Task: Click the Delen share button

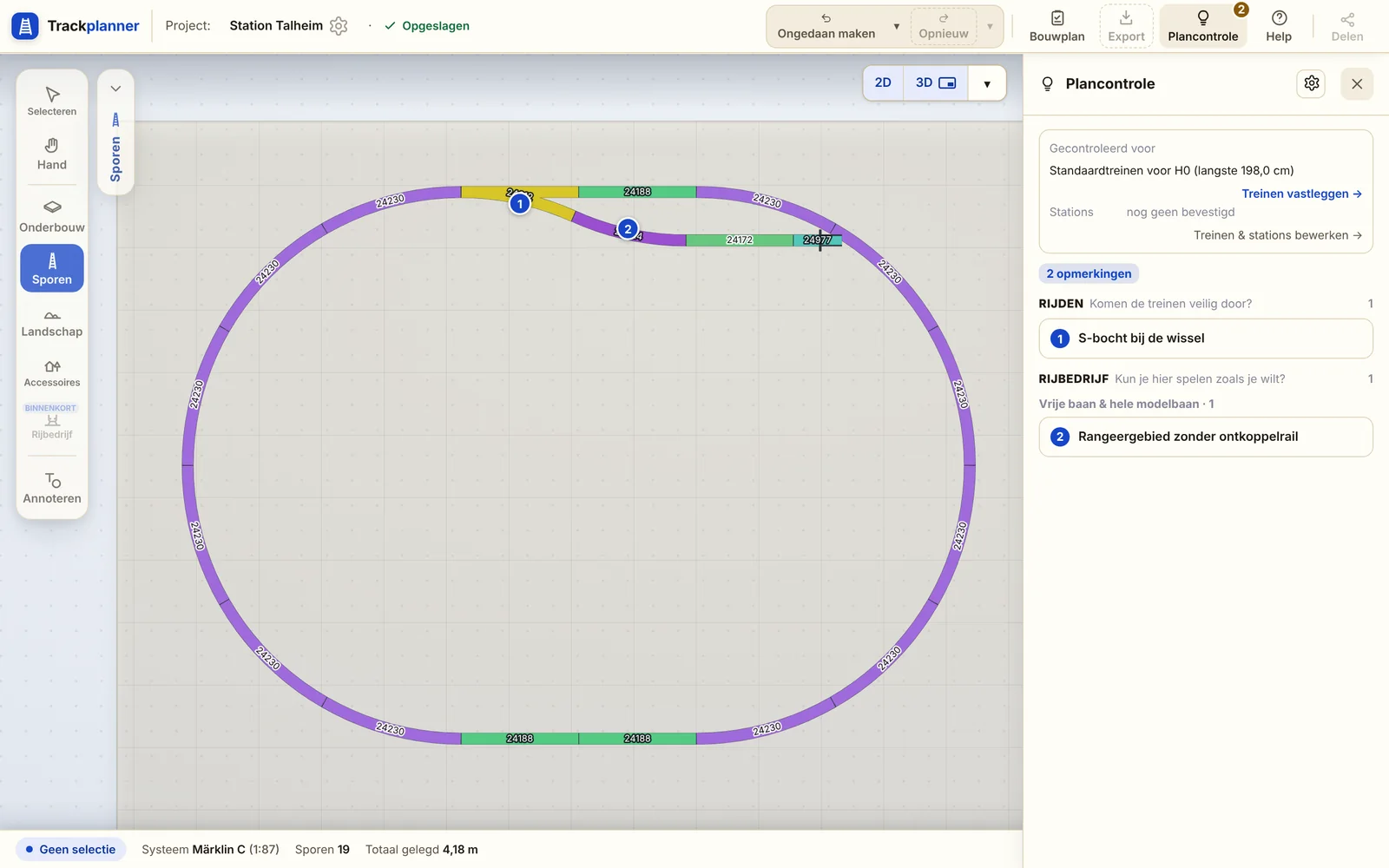Action: [1347, 26]
